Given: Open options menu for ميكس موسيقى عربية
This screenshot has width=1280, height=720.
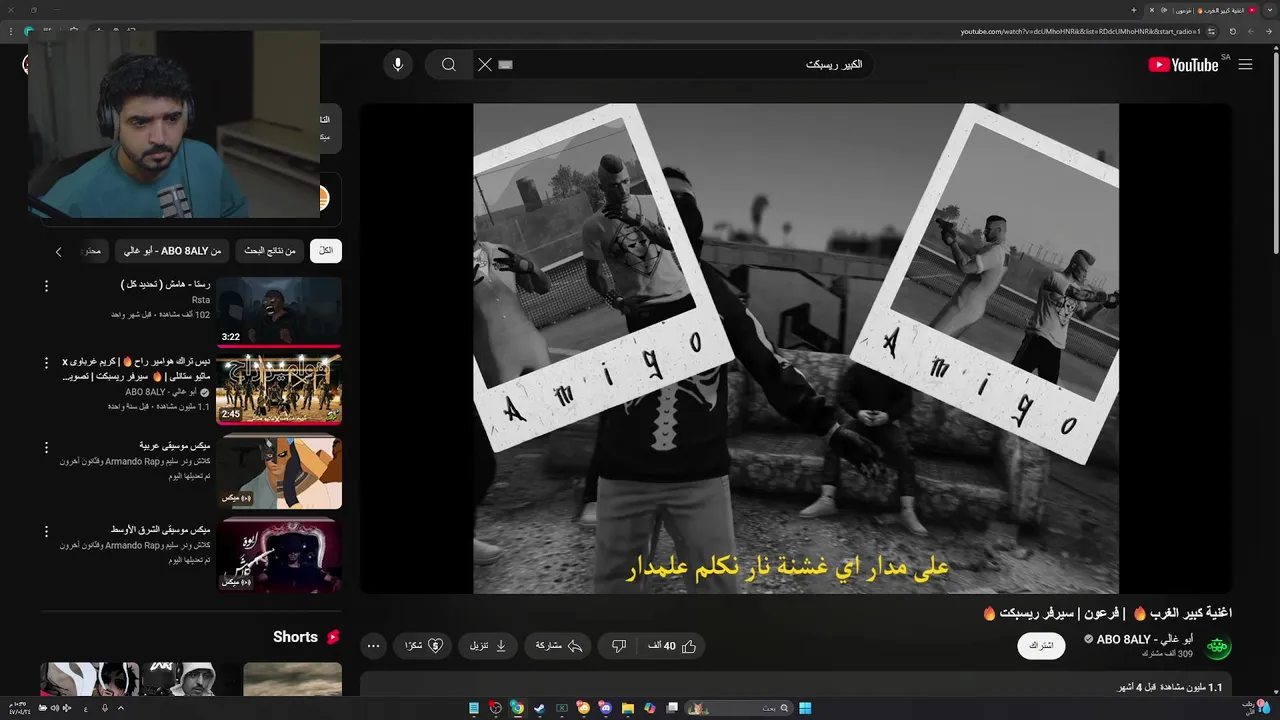Looking at the screenshot, I should [x=46, y=447].
